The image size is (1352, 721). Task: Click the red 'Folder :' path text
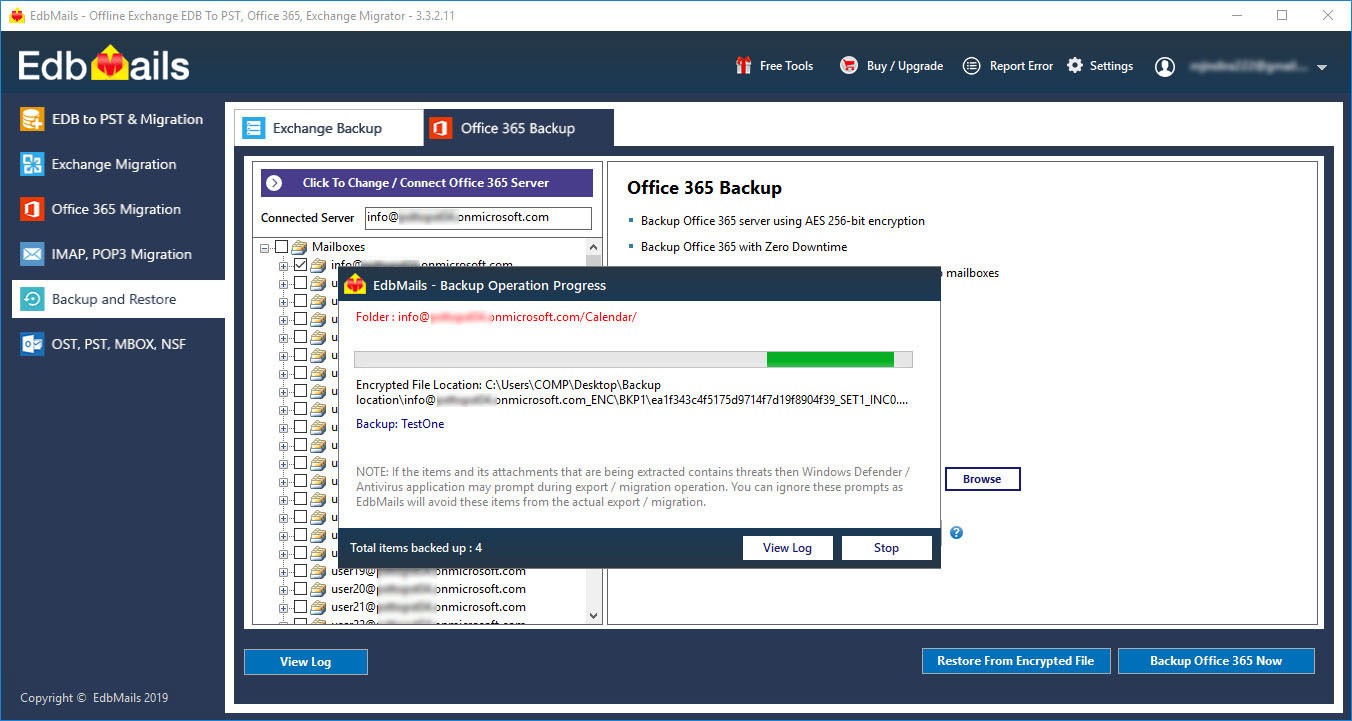tap(496, 317)
